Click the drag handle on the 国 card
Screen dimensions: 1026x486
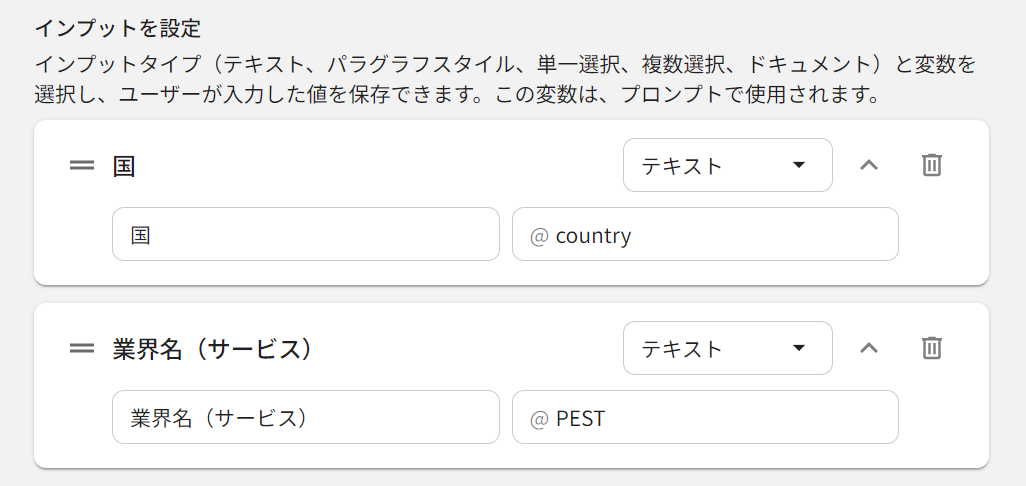(x=82, y=165)
